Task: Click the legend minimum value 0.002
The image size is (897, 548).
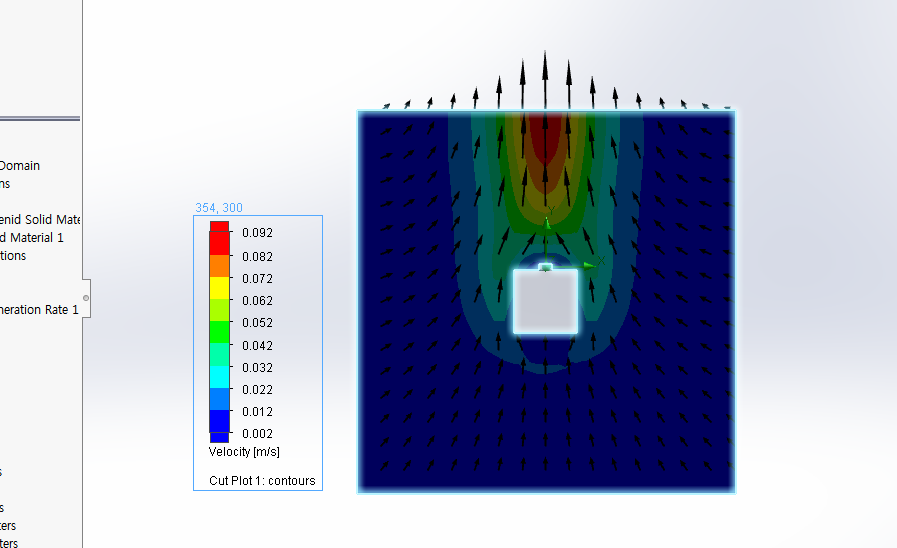Action: (x=257, y=434)
